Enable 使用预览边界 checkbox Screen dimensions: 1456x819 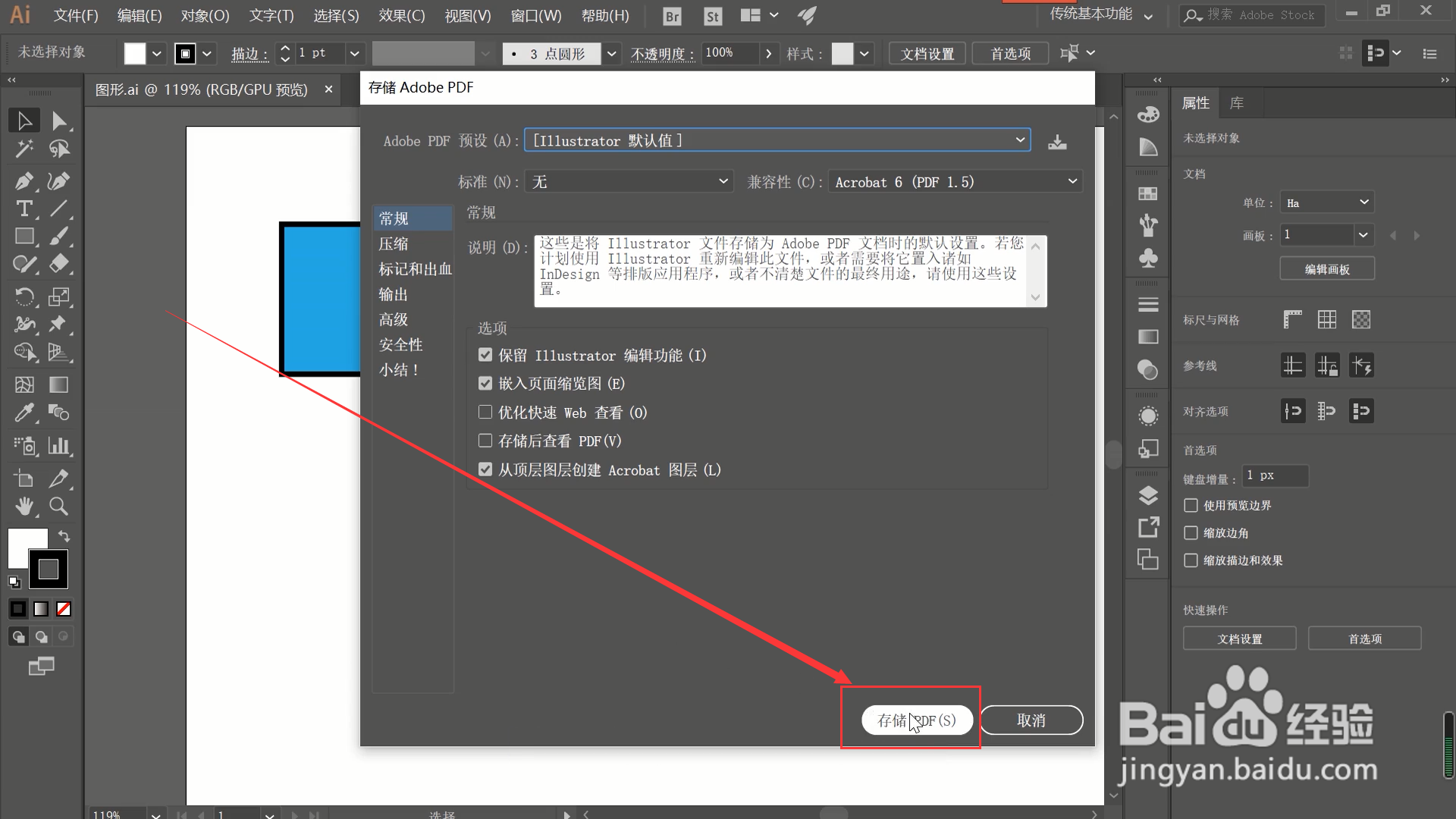click(x=1191, y=505)
